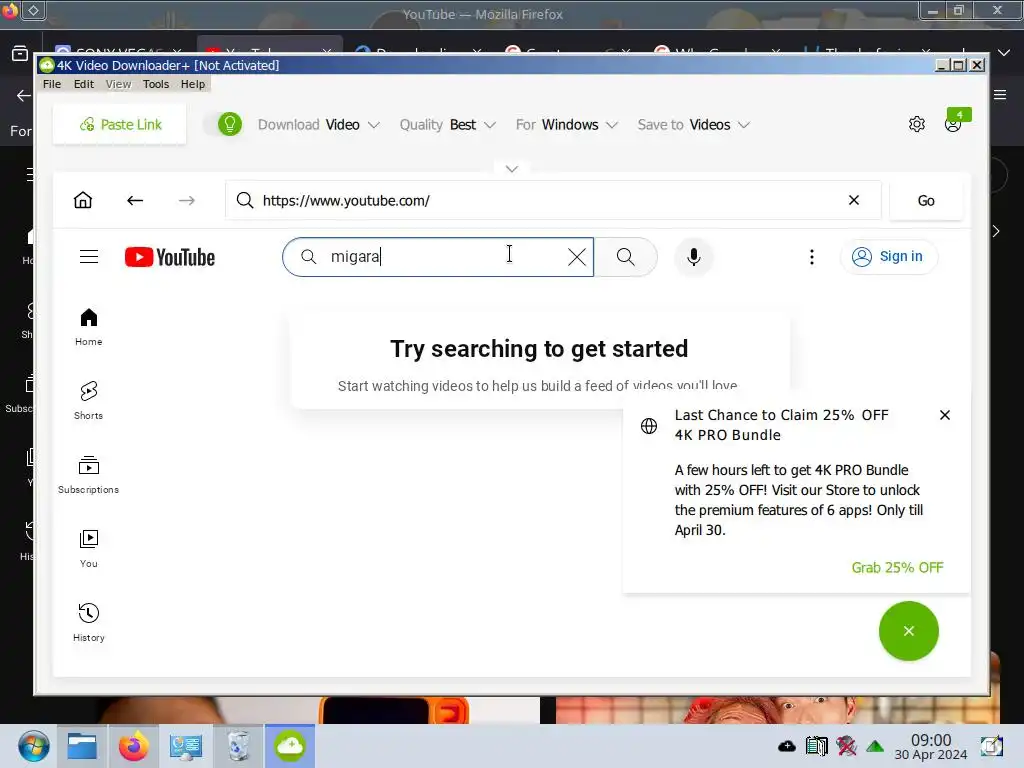Open the Quality Best dropdown
This screenshot has width=1024, height=768.
pyautogui.click(x=447, y=125)
